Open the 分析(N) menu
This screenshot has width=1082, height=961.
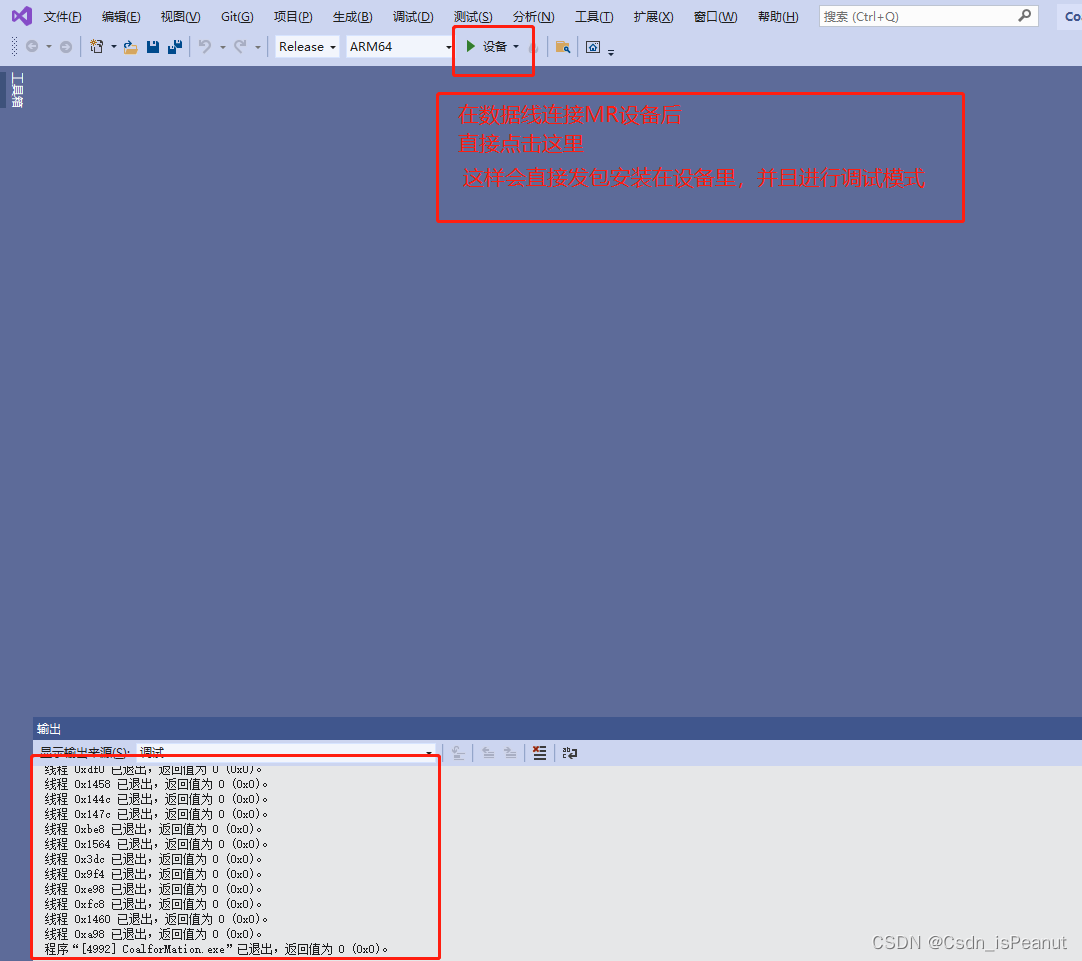tap(533, 17)
